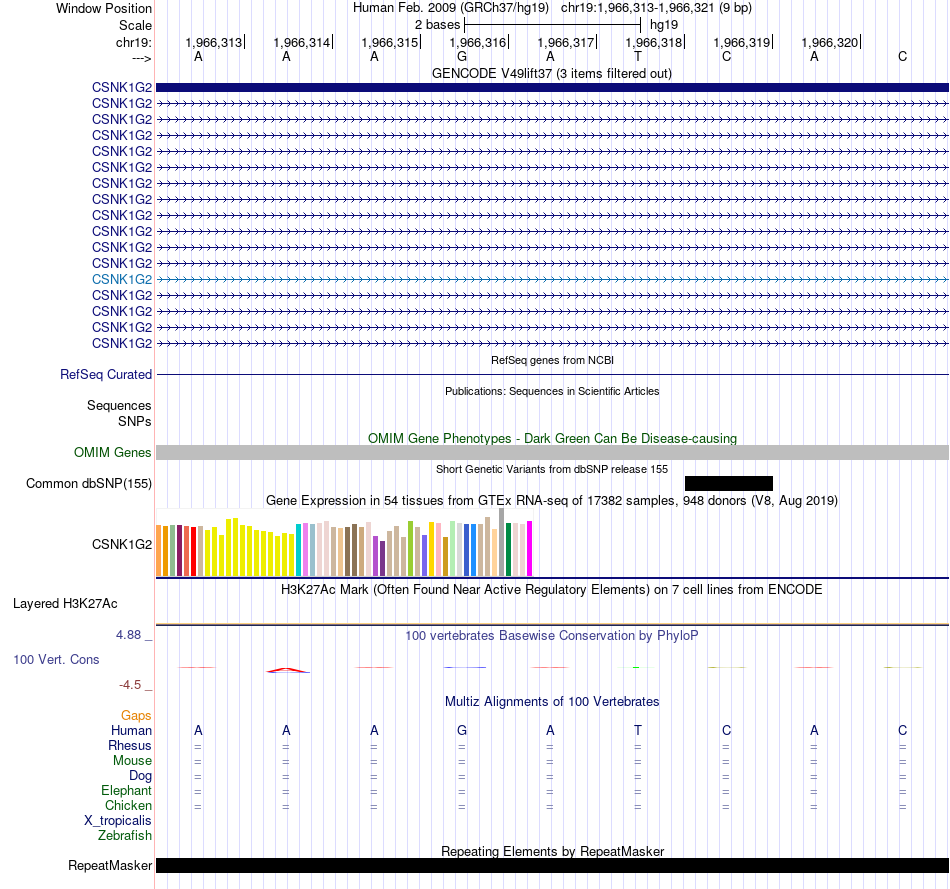Click Short Genetic Variants from dbSNP title

pos(552,469)
